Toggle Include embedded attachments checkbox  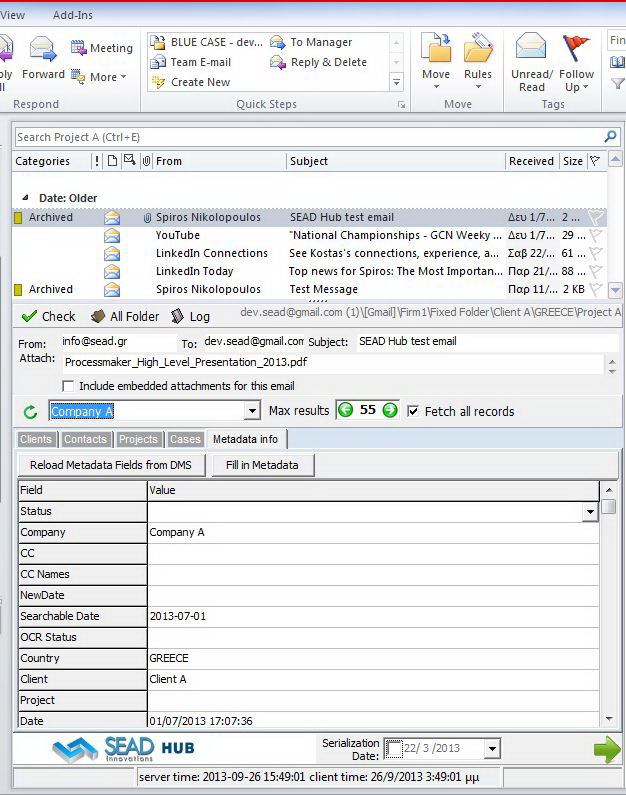coord(67,386)
